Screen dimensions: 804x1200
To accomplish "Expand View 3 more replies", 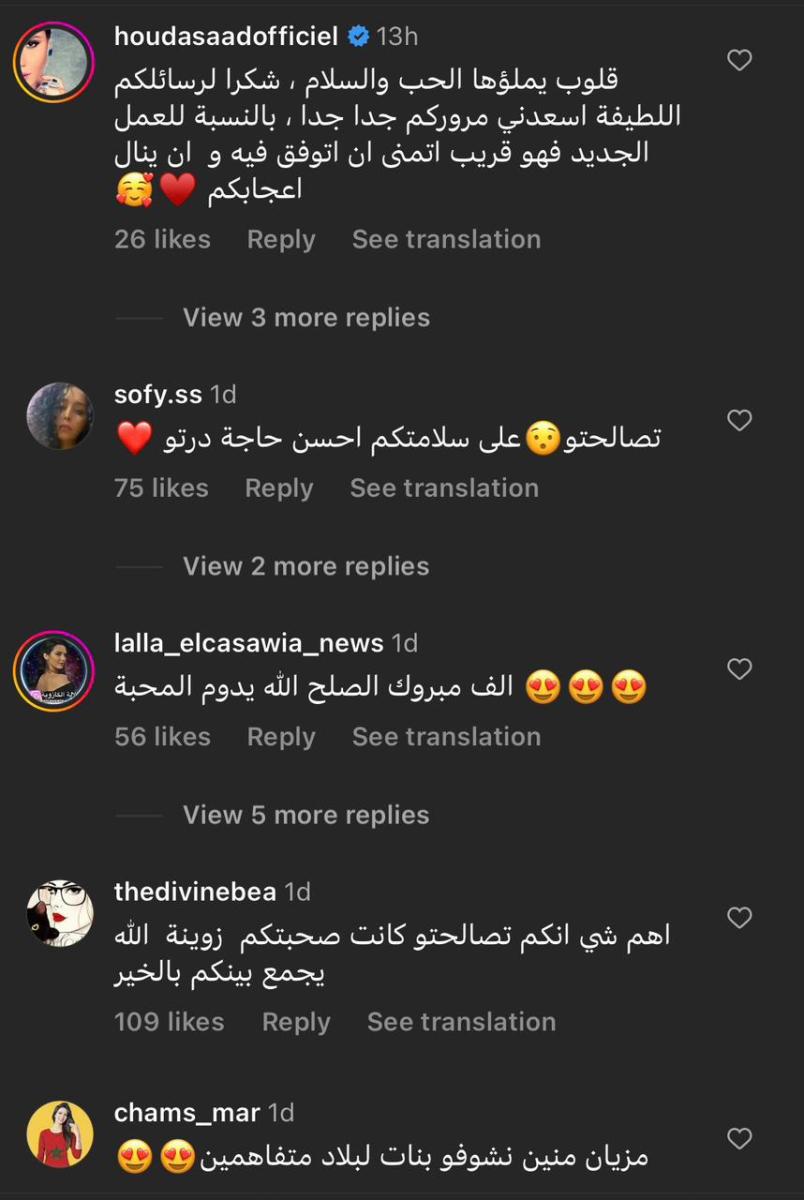I will tap(306, 318).
